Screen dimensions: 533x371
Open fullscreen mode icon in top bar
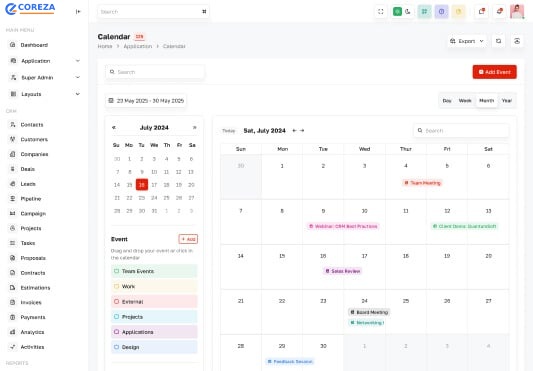pyautogui.click(x=381, y=12)
